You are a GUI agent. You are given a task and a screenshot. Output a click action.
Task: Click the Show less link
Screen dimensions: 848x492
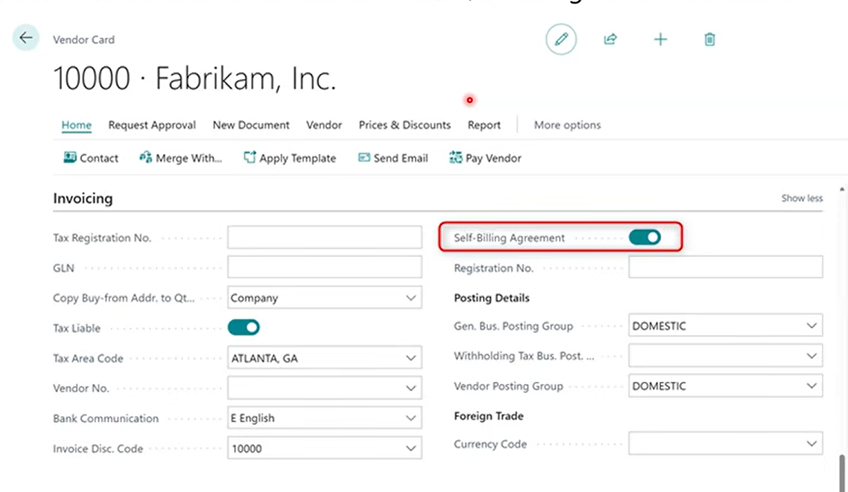801,198
